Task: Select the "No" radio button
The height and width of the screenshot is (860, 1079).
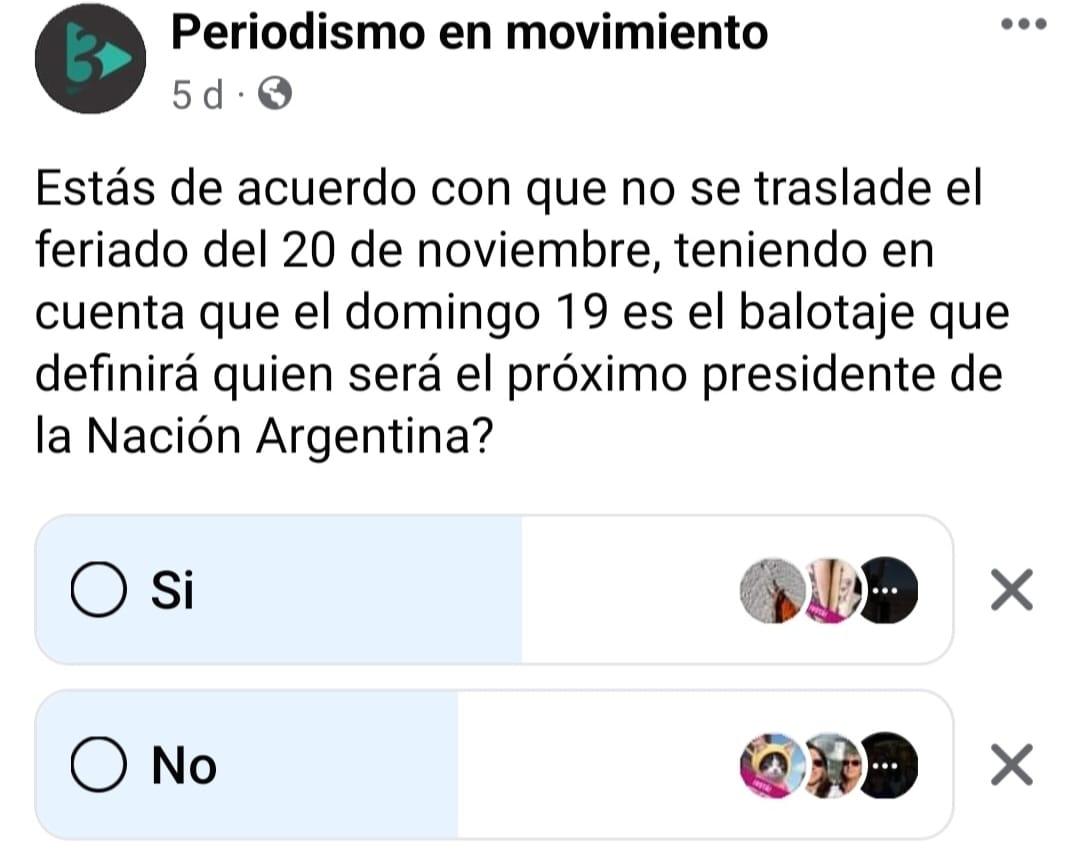Action: pos(99,766)
